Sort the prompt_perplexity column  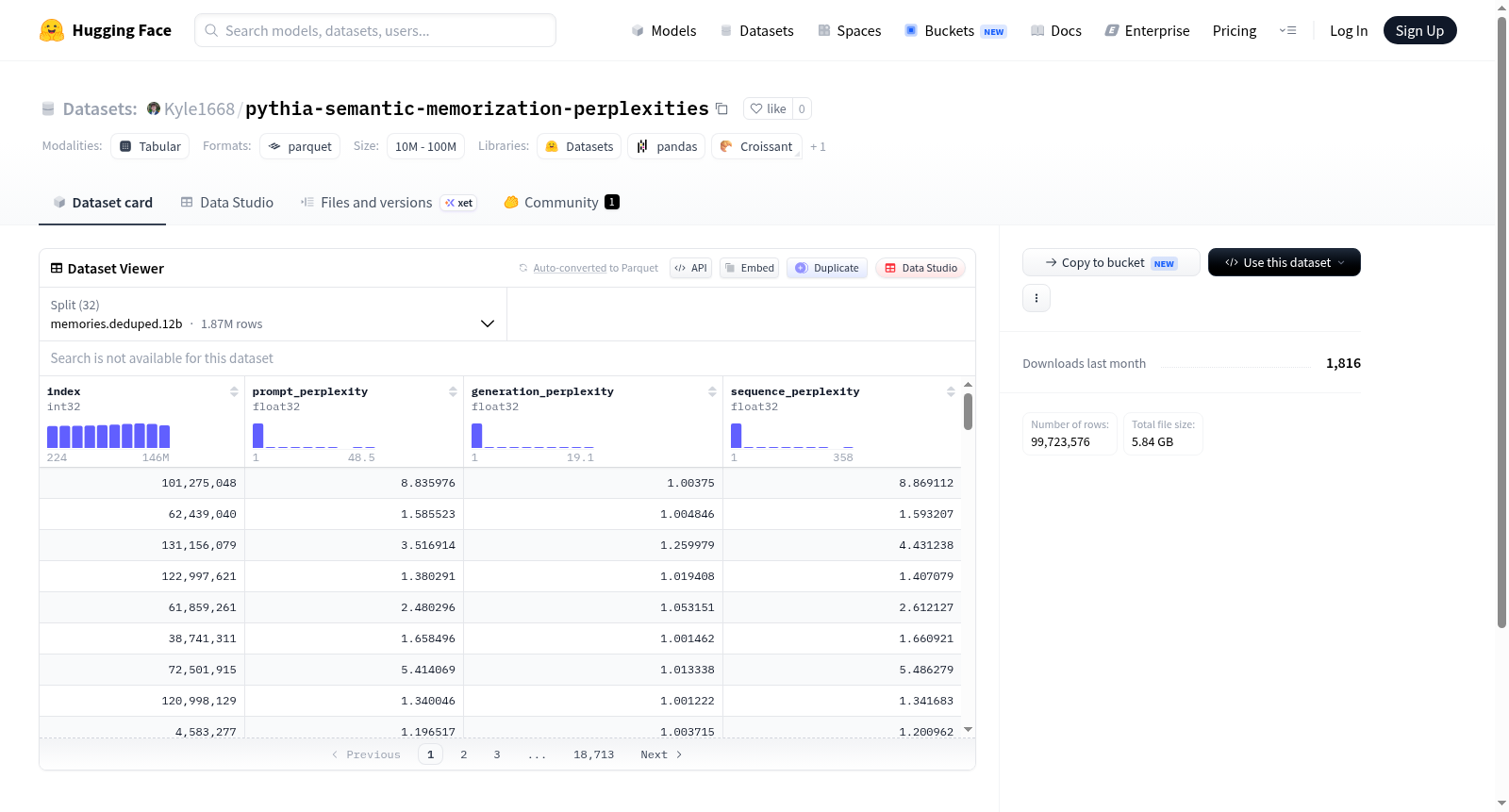point(453,391)
